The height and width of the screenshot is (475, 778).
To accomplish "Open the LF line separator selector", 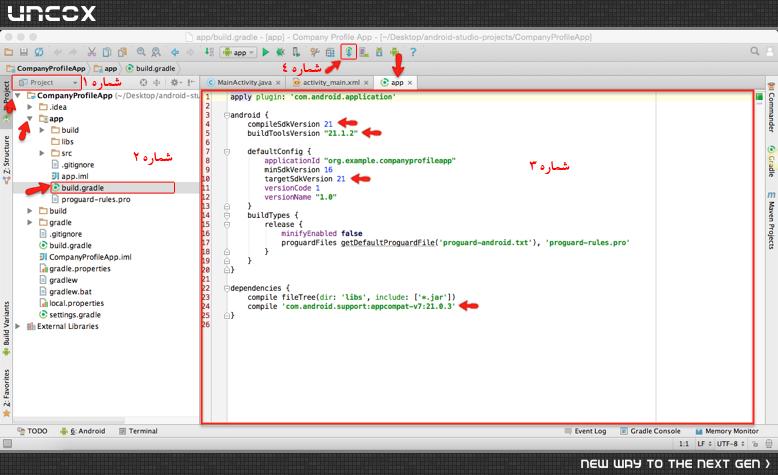I will click(704, 444).
